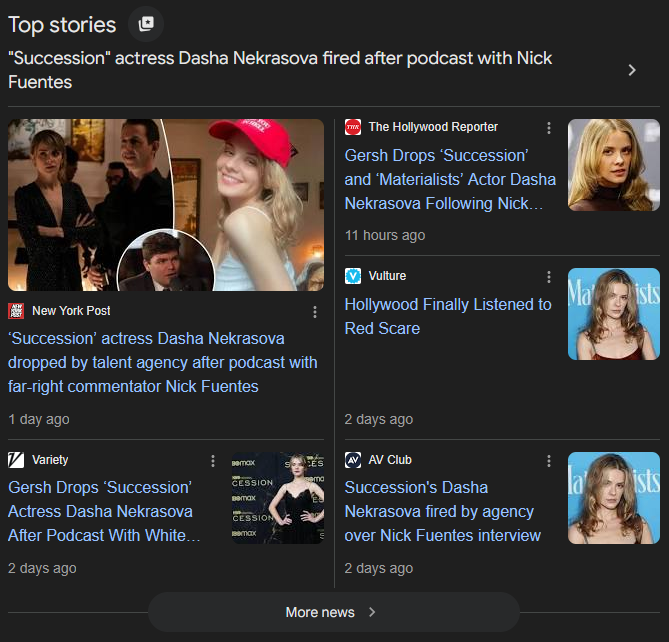Open AV Club's article about agency firing
Viewport: 669px width, 642px height.
coord(442,511)
